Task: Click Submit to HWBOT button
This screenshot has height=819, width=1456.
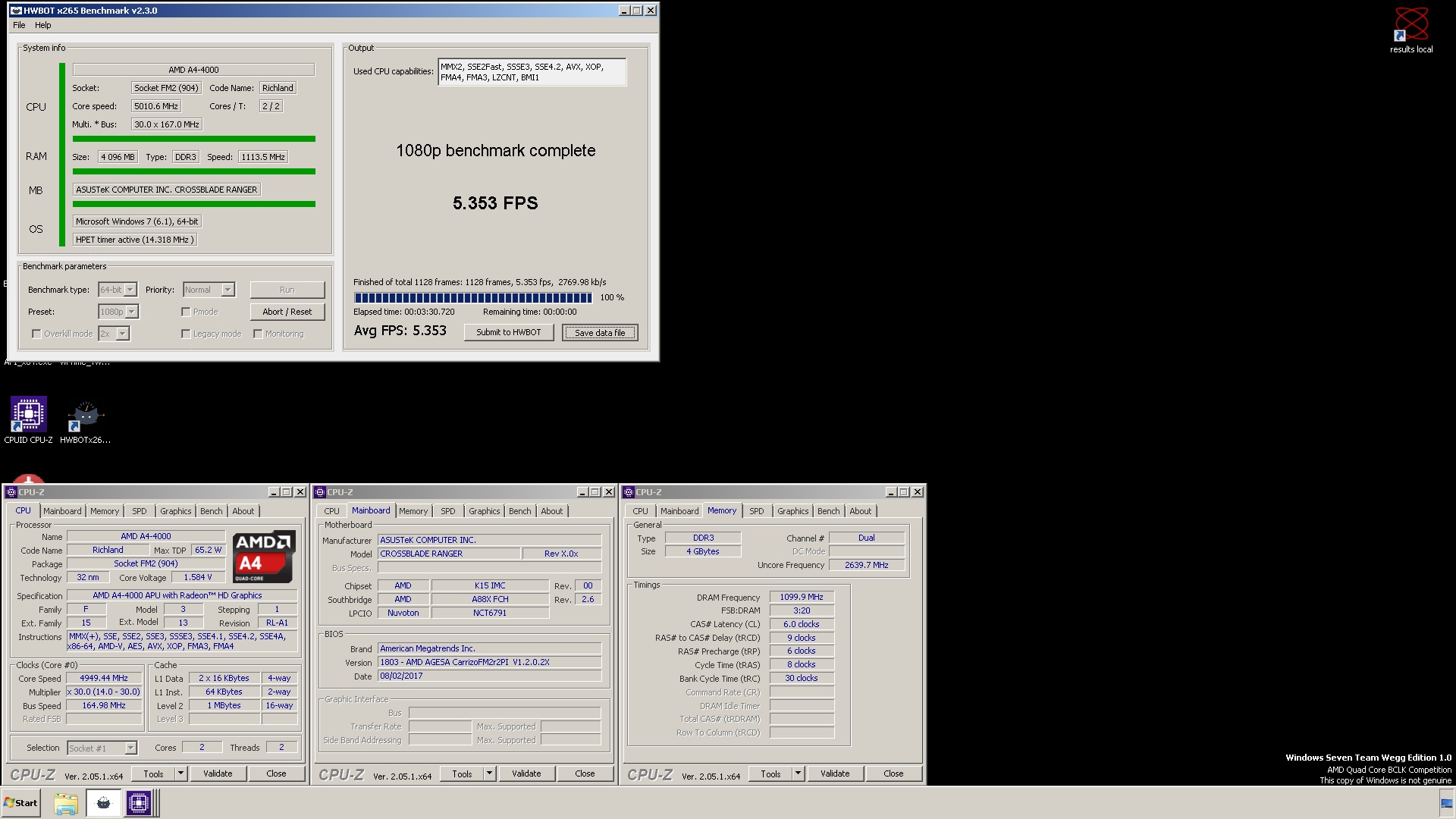Action: click(x=509, y=332)
